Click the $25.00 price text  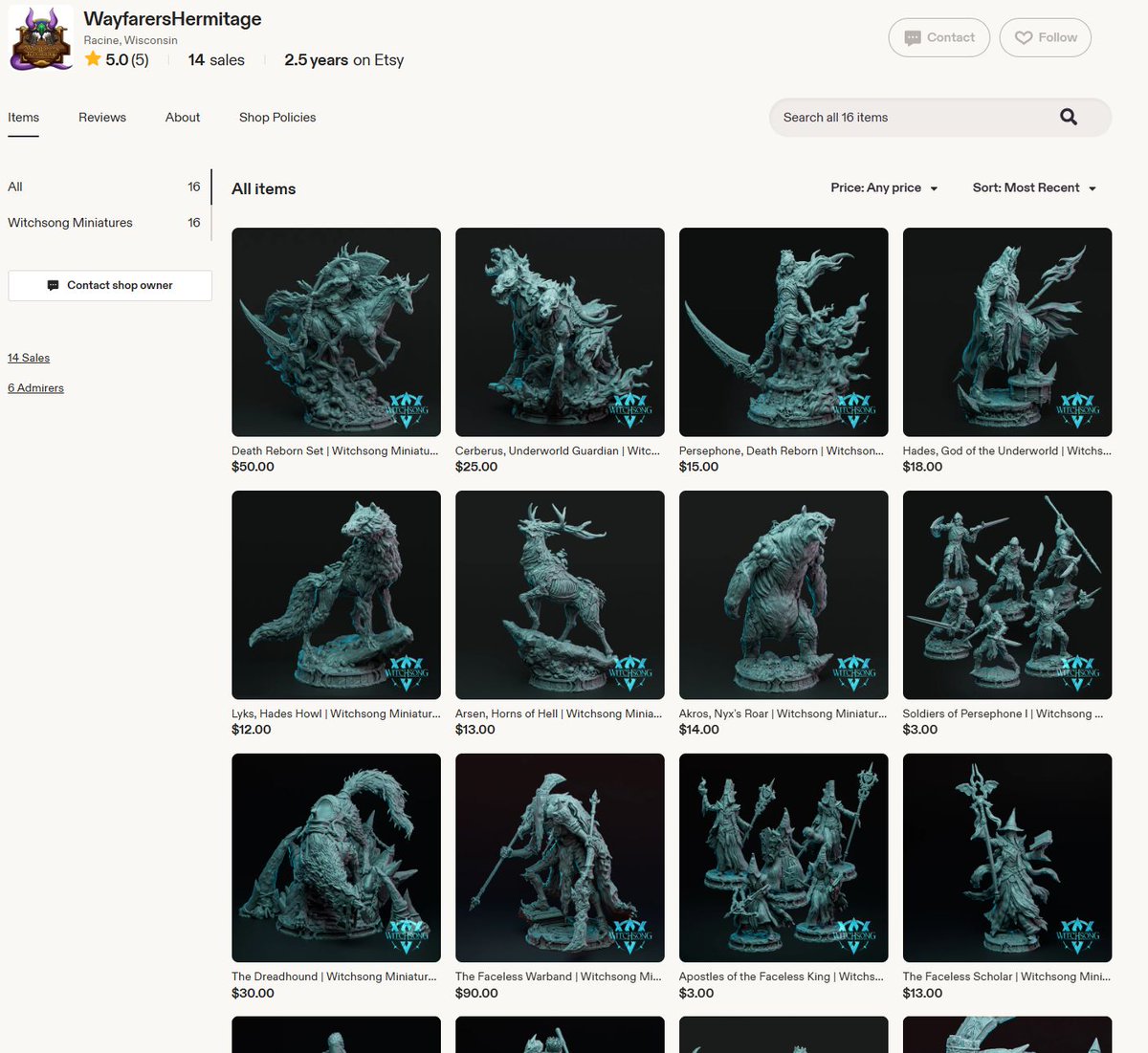(x=476, y=467)
